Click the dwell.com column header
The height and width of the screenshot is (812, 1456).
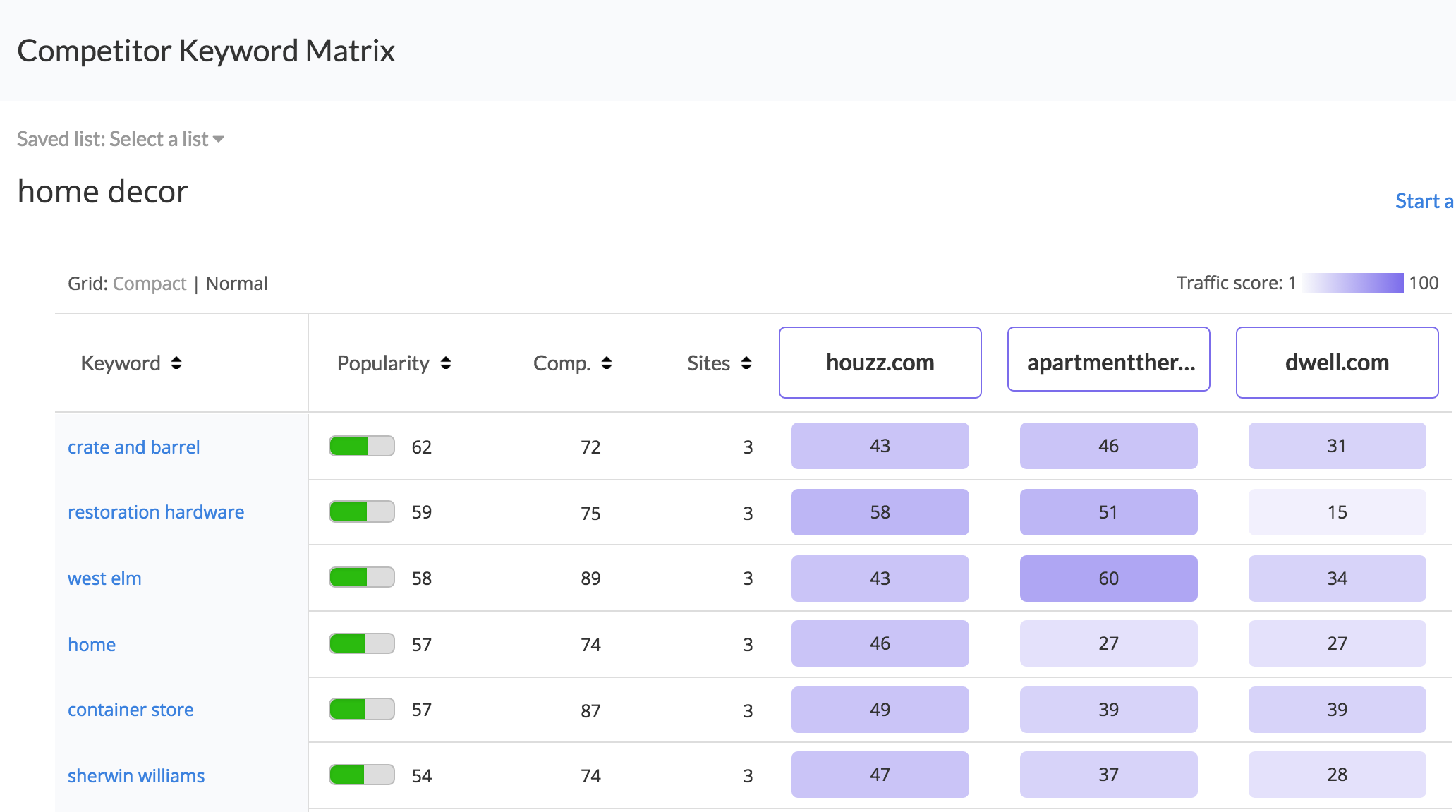point(1337,363)
